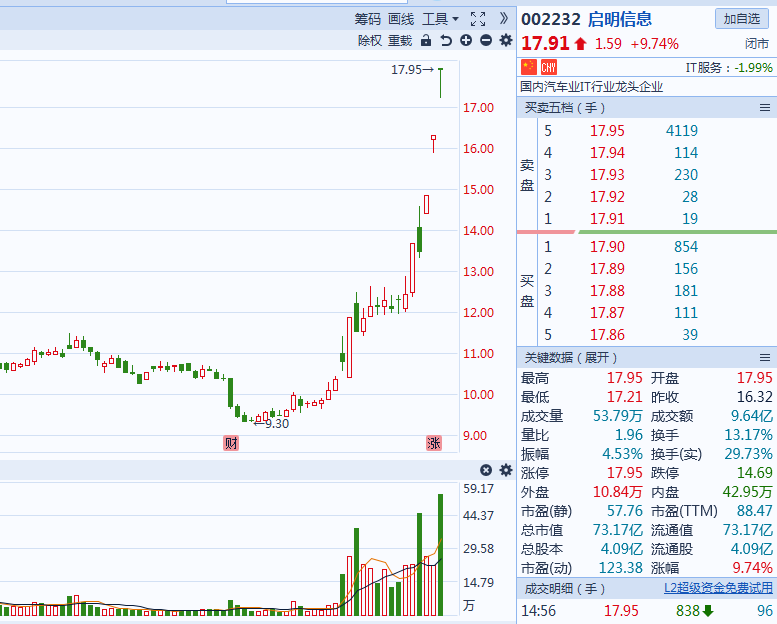
Task: Add stock with 加自选 button
Action: click(x=742, y=19)
